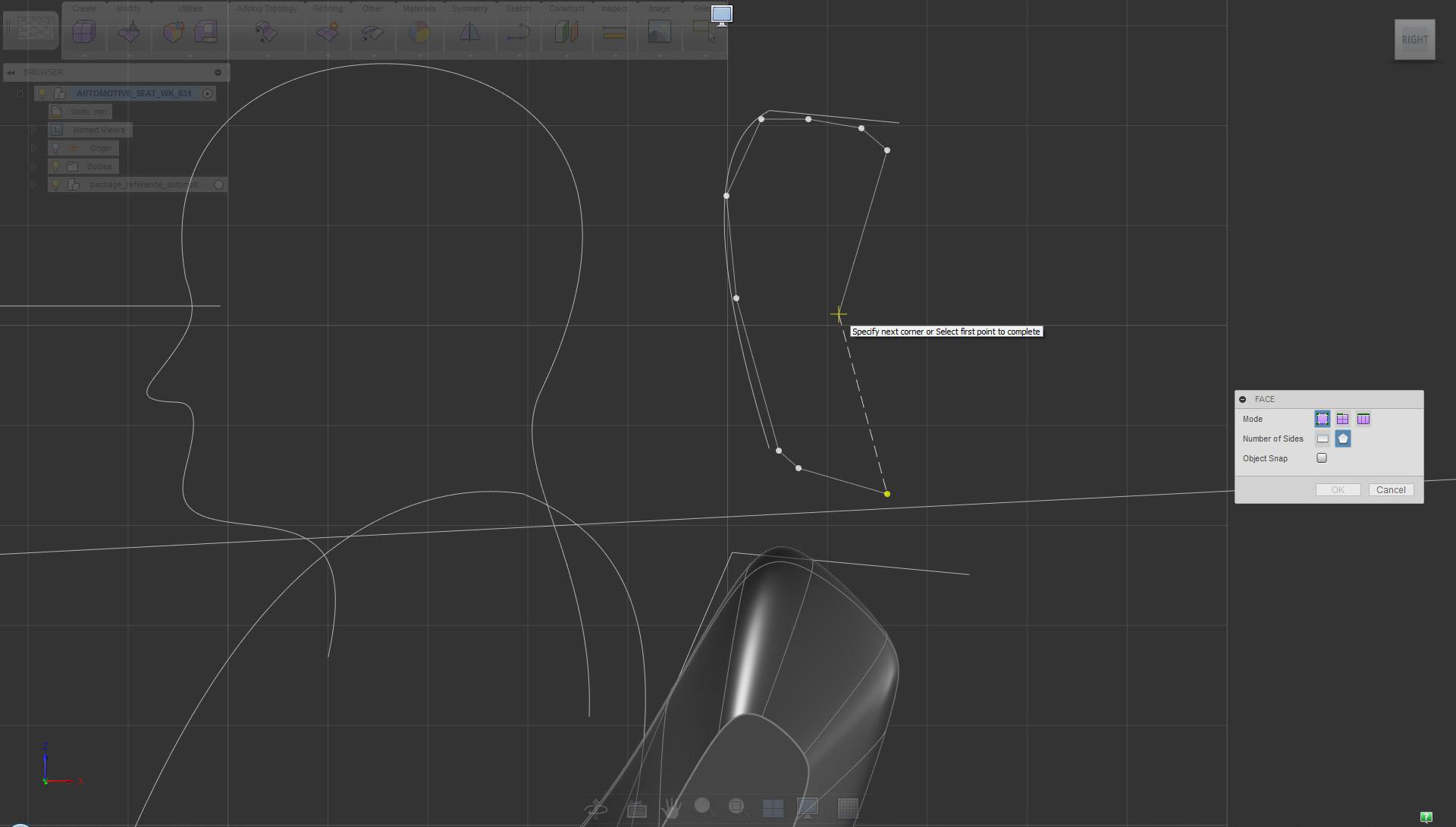The image size is (1456, 827).
Task: Click the Symmetry mirror tool icon
Action: [469, 32]
